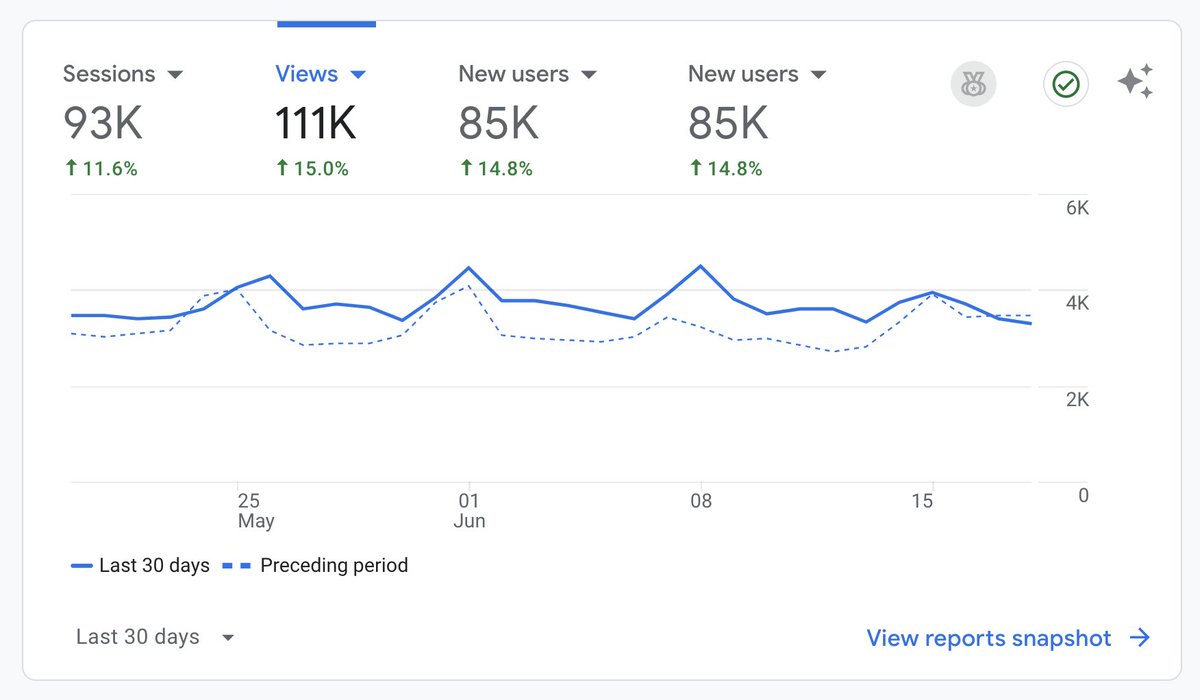Click the 11.6% sessions change indicator
Image resolution: width=1200 pixels, height=700 pixels.
coord(101,169)
